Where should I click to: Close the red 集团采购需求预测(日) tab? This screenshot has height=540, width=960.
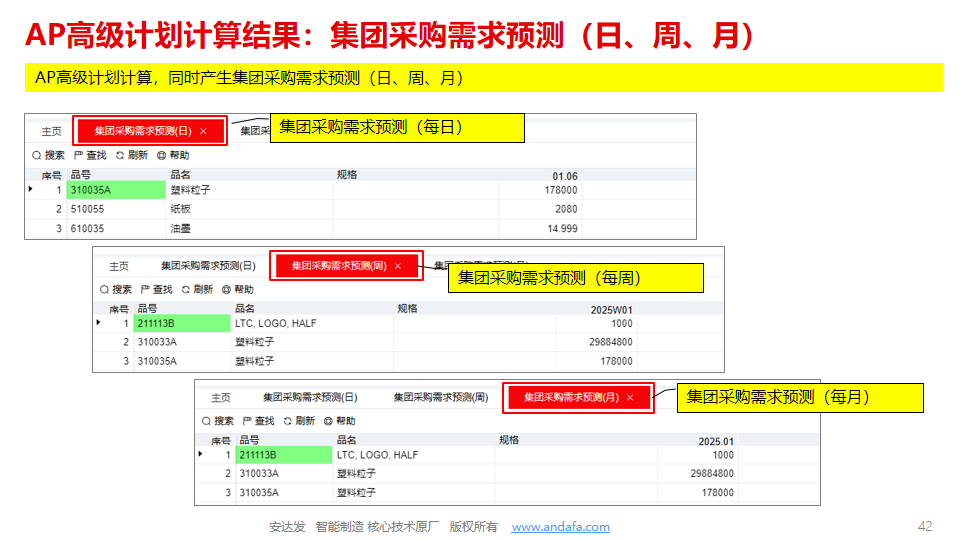pos(203,131)
